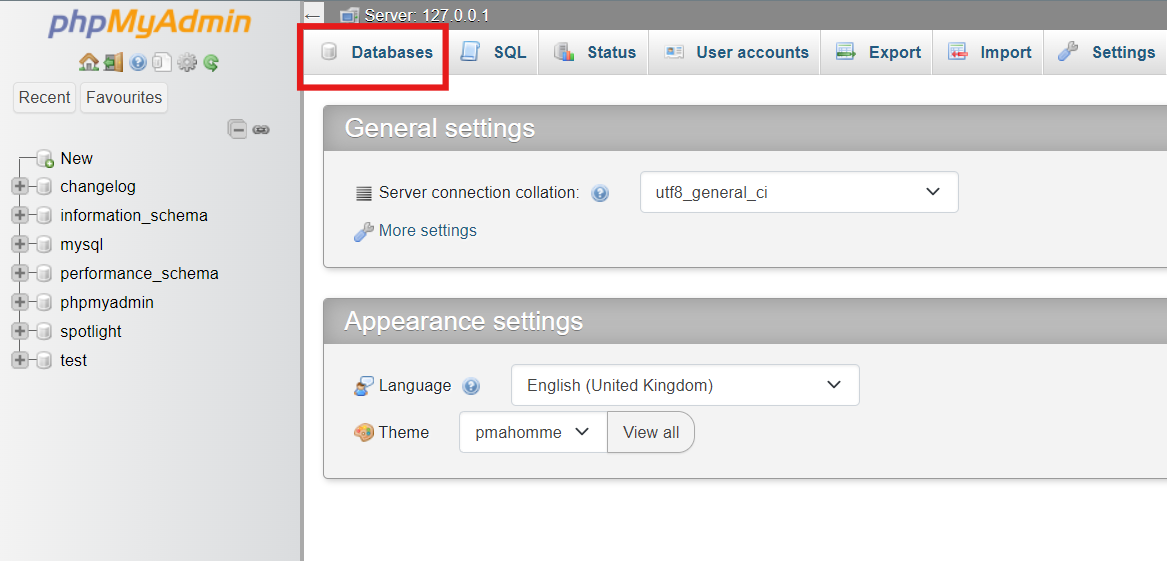Viewport: 1167px width, 561px height.
Task: Expand the test database node
Action: (x=20, y=361)
